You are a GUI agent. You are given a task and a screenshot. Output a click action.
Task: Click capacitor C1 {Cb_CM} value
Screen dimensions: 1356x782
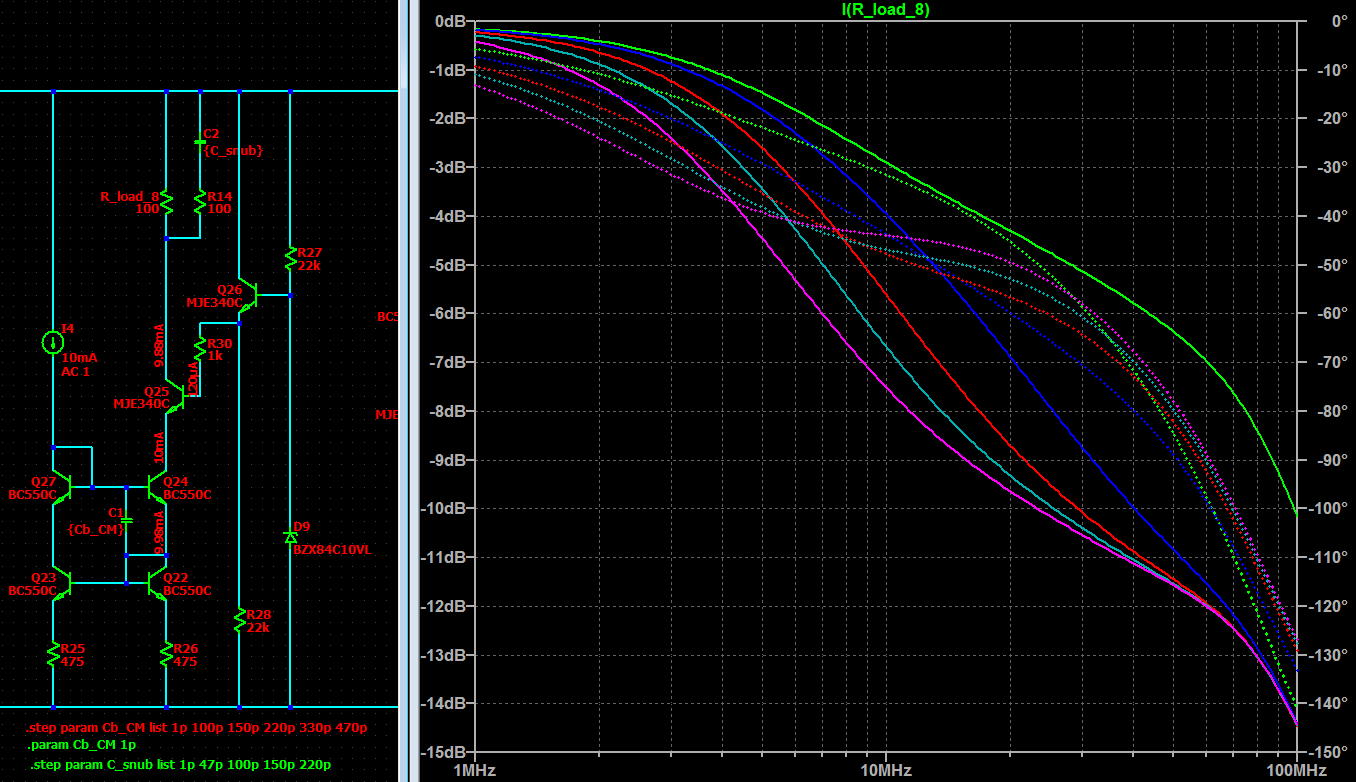[95, 530]
